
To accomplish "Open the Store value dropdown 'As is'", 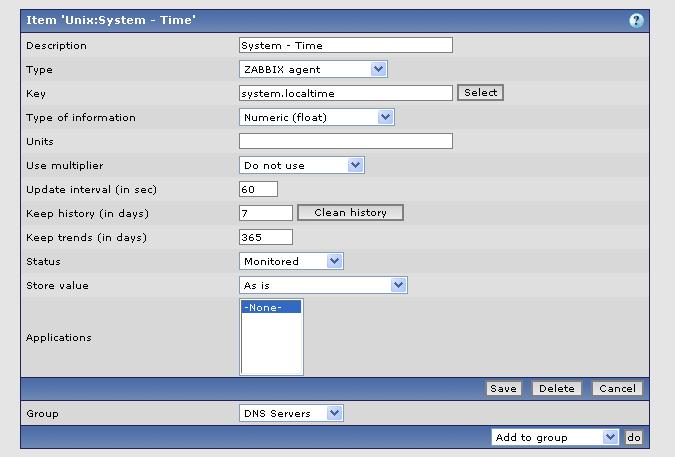I will [x=323, y=285].
